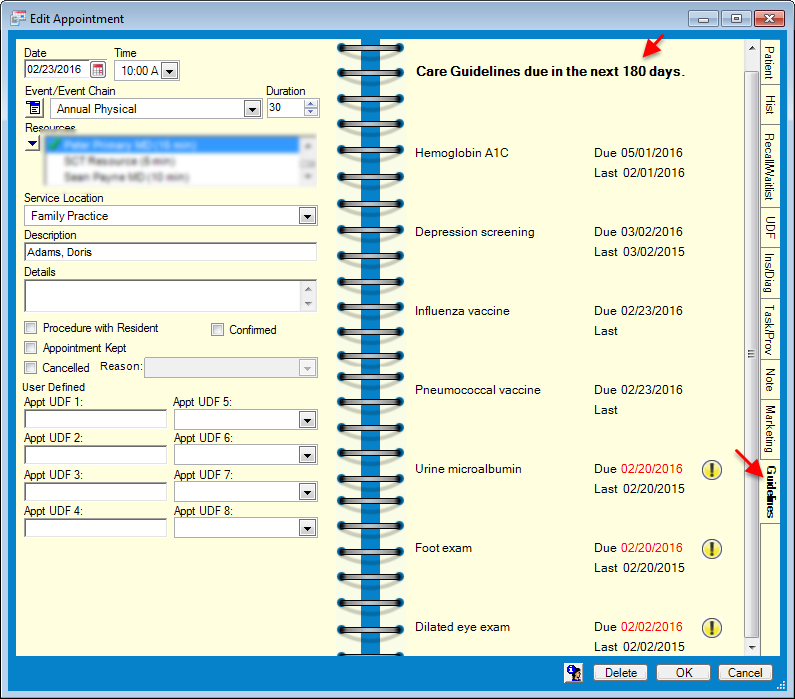Image resolution: width=795 pixels, height=699 pixels.
Task: Switch to the Recall/Mailist tab
Action: [769, 167]
